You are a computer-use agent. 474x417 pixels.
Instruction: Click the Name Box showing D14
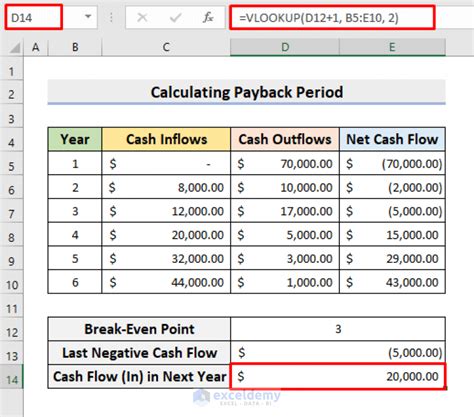click(x=33, y=17)
